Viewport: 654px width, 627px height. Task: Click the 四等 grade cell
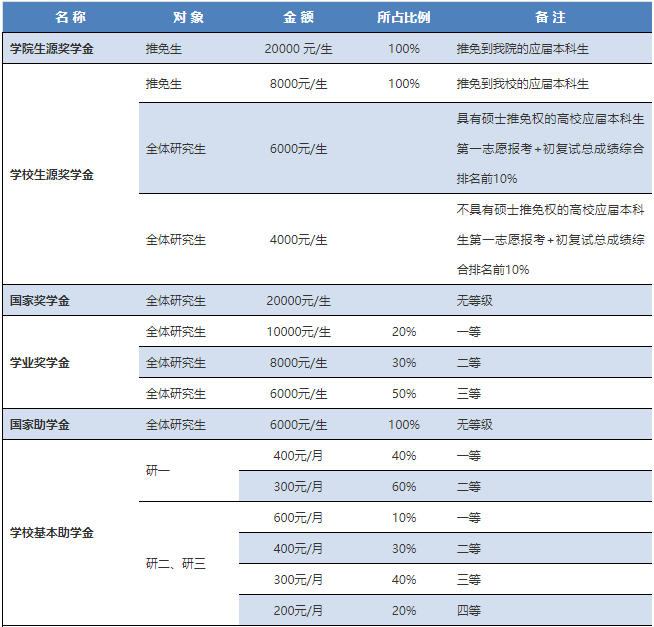[468, 611]
